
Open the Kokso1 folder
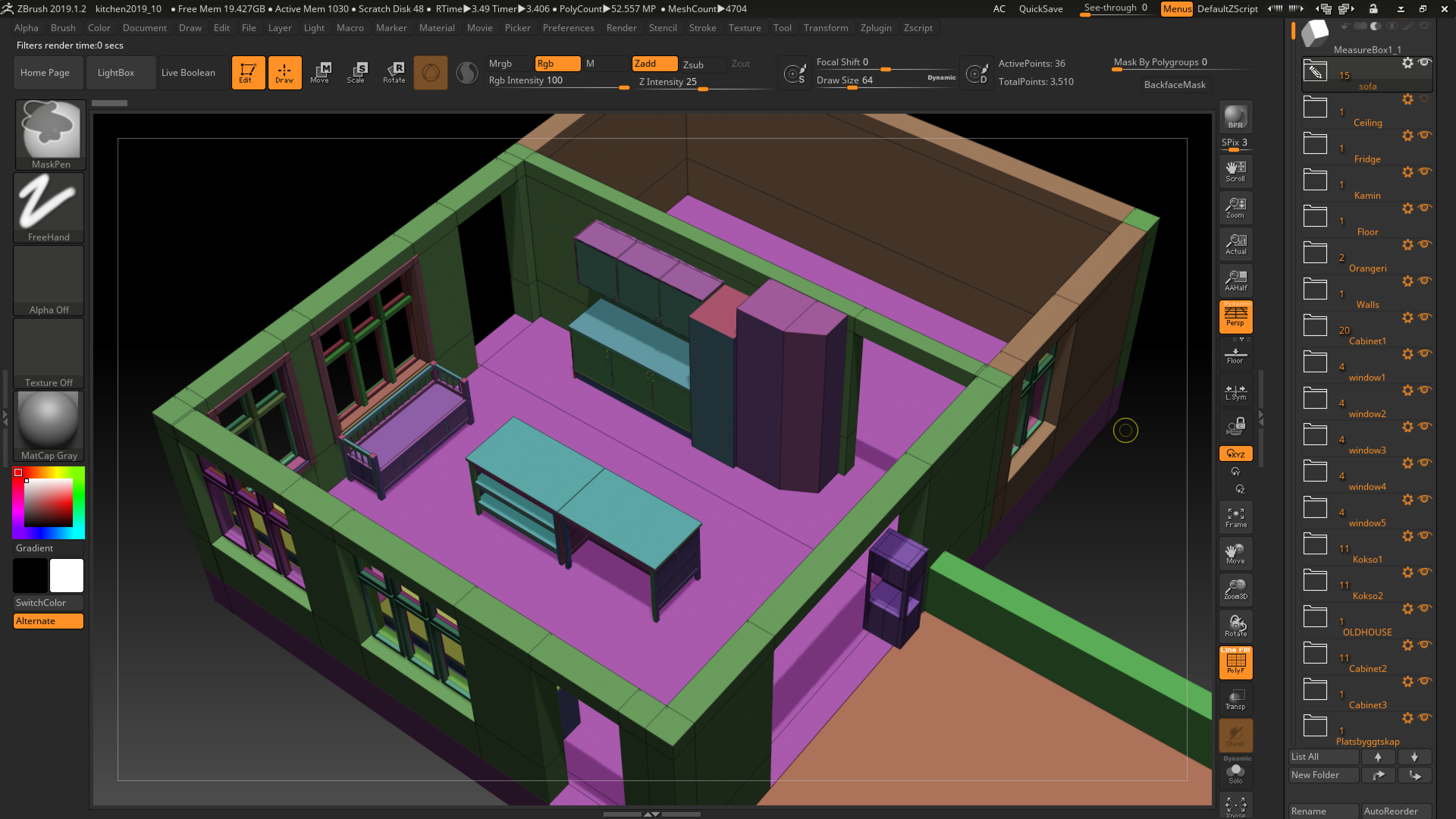point(1315,543)
